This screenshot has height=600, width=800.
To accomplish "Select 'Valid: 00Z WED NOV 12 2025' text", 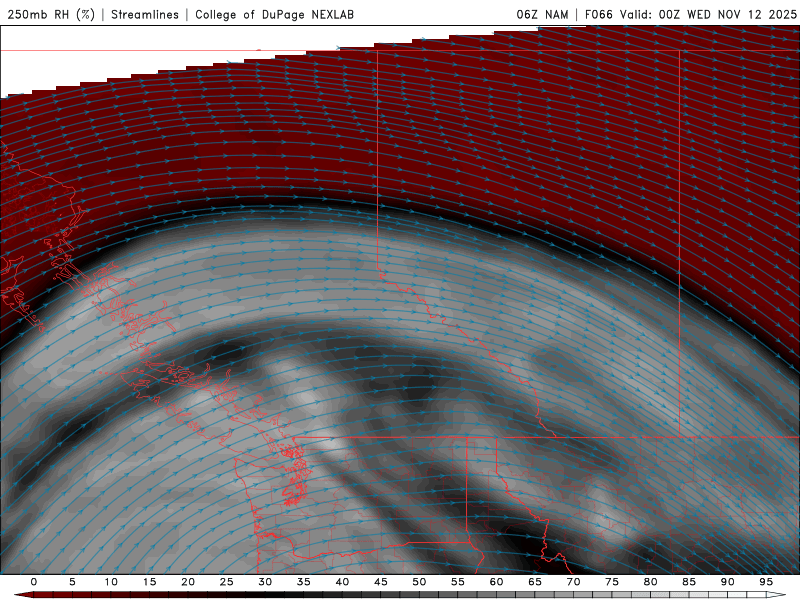I will [708, 14].
